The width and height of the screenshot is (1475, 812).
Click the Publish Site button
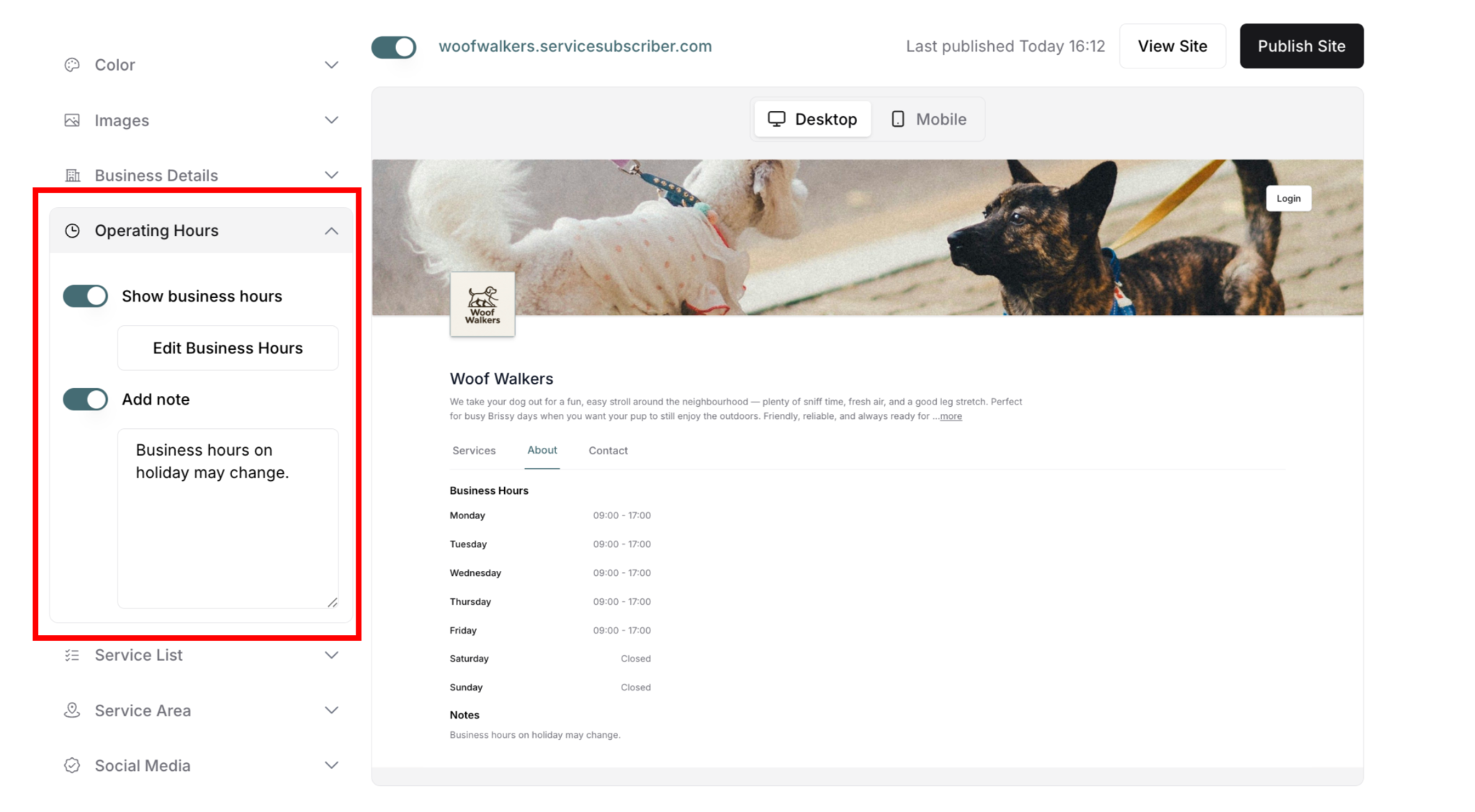1301,46
